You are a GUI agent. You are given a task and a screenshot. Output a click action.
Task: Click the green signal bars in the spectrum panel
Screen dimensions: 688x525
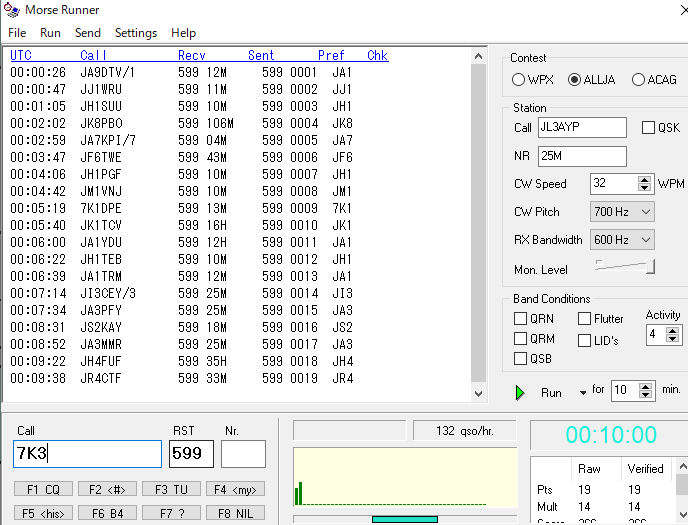(299, 493)
